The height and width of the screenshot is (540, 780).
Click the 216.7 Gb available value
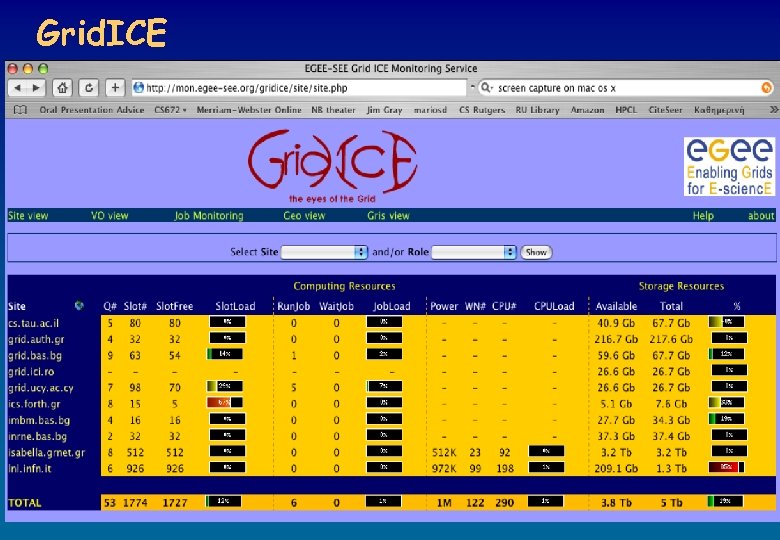616,339
